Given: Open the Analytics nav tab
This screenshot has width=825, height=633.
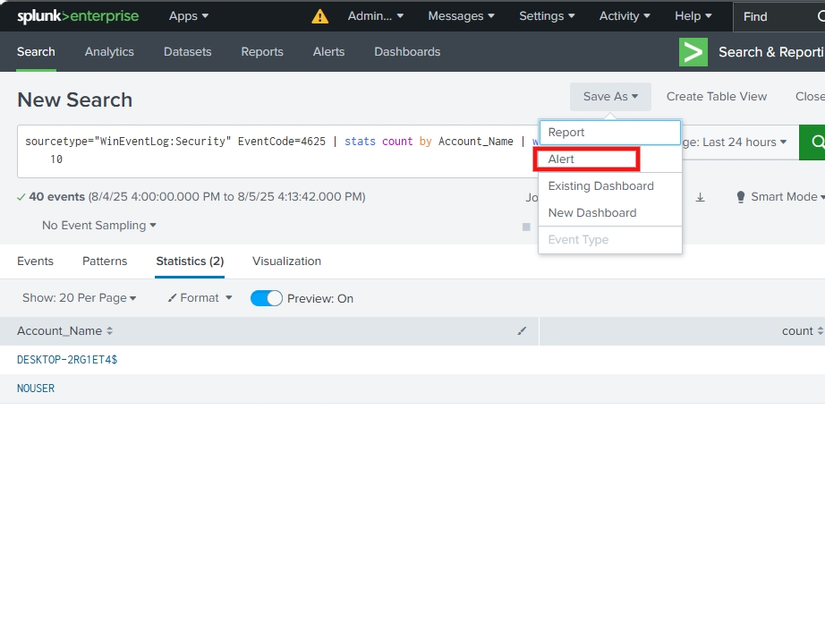Looking at the screenshot, I should [109, 52].
